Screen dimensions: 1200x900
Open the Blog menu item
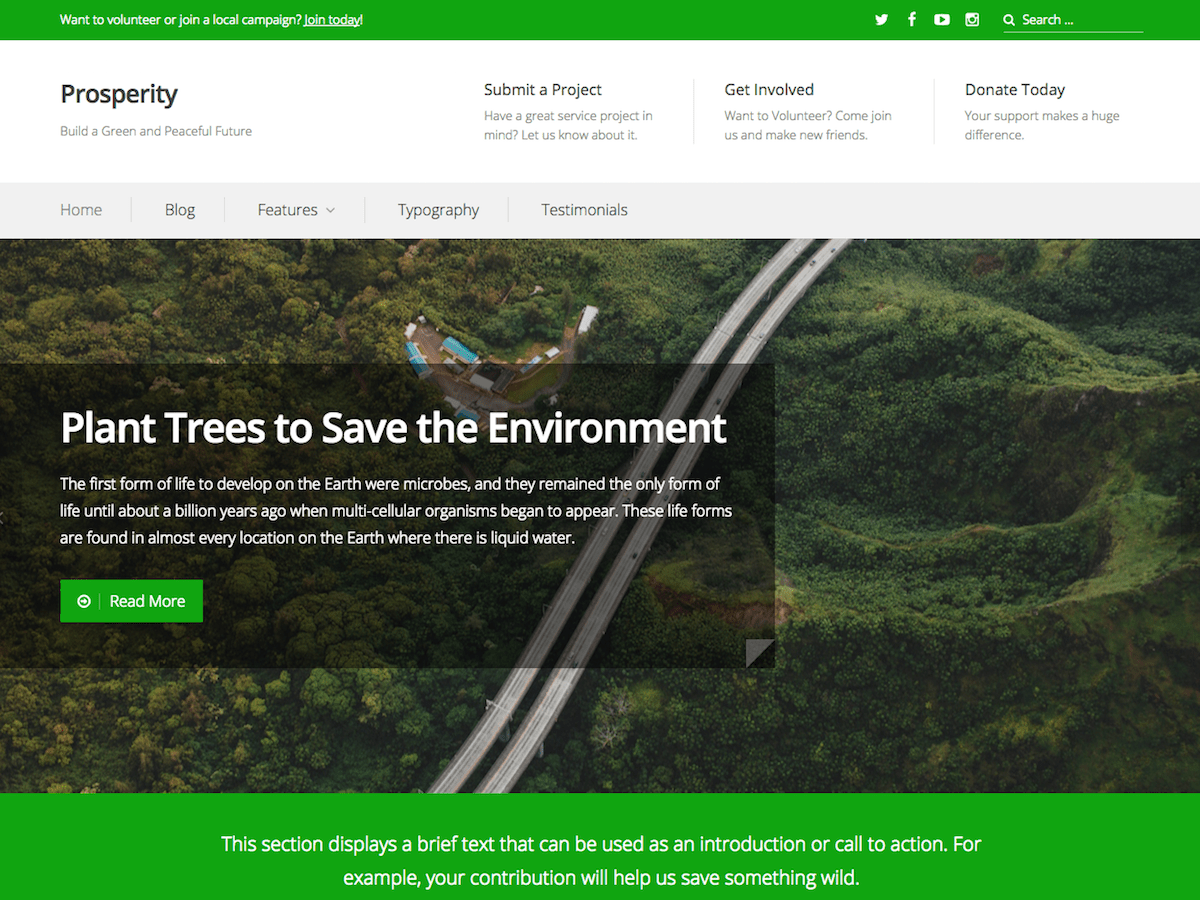click(x=180, y=210)
